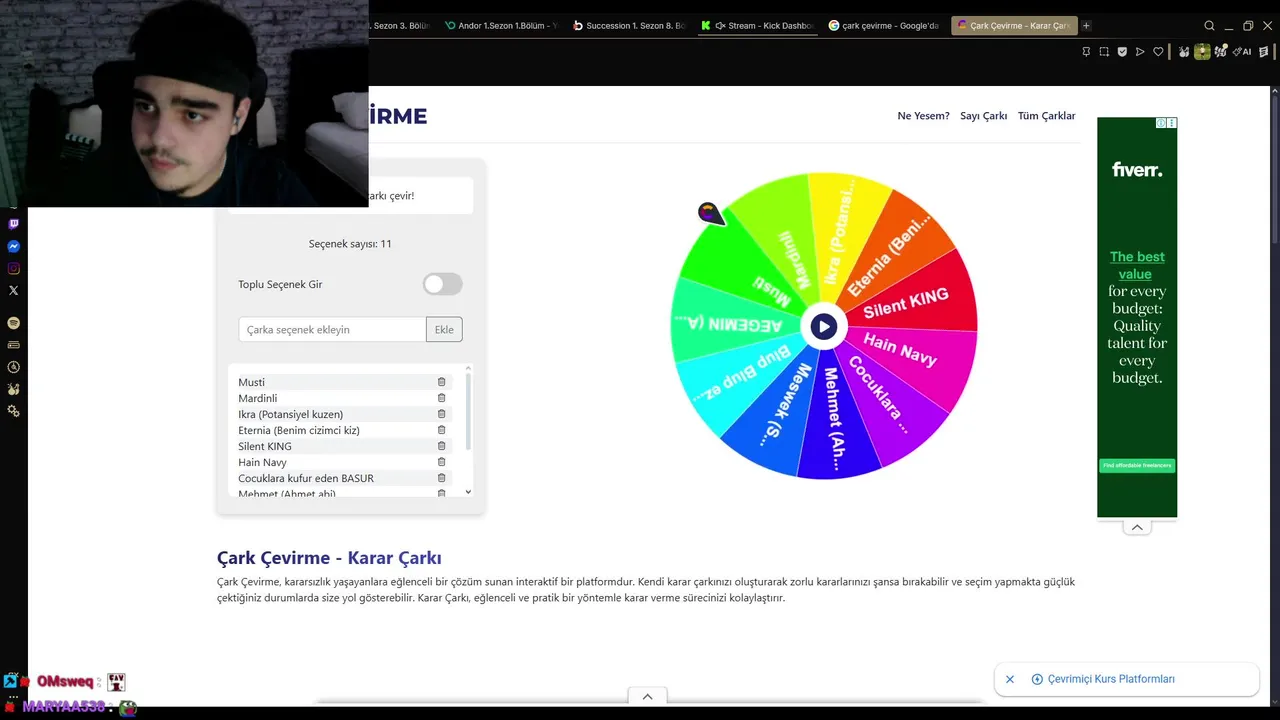Click the options list scroll-up arrow
The image size is (1280, 720).
click(468, 369)
